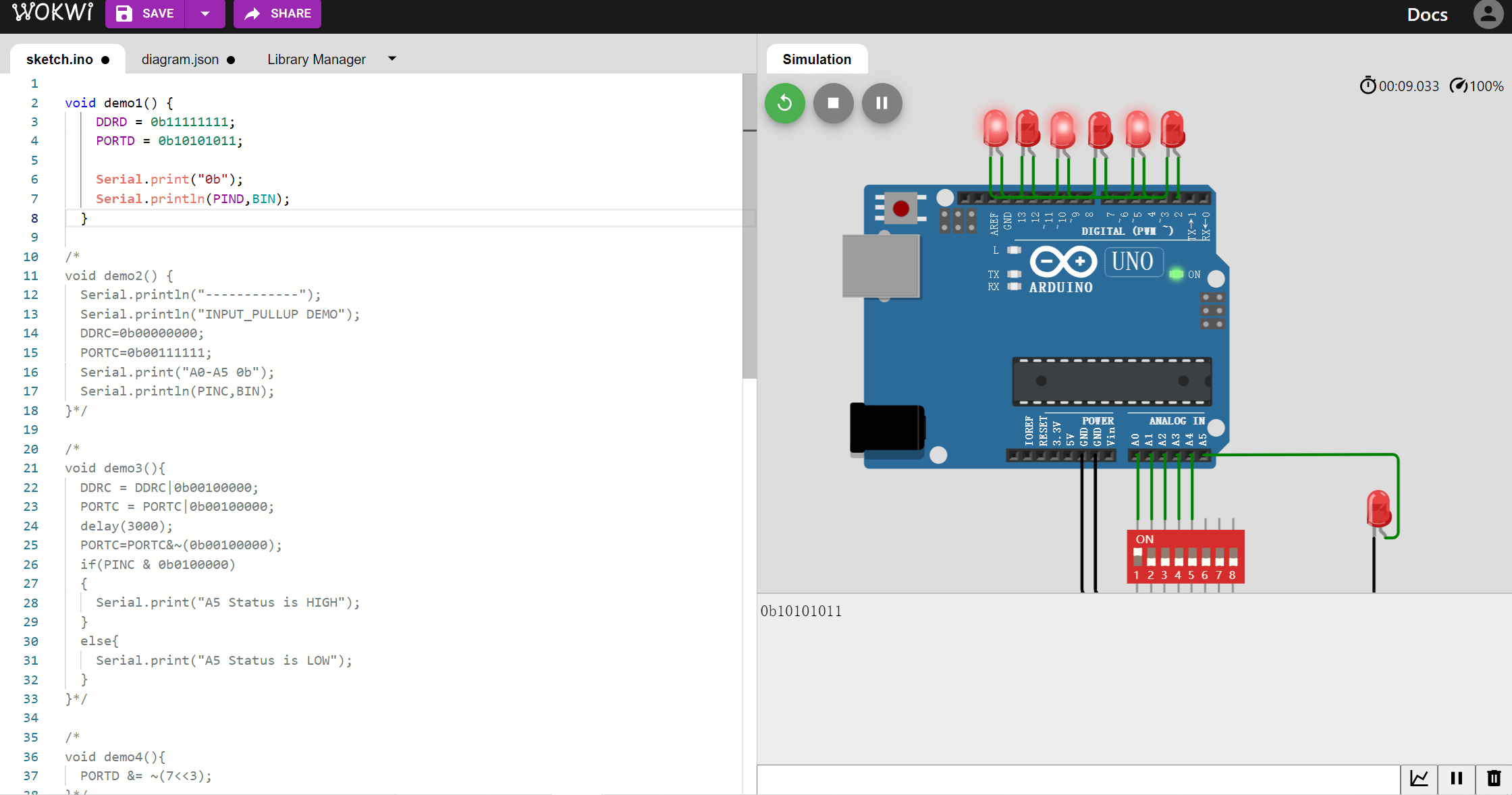
Task: Toggle DIP switch number 1
Action: click(1137, 557)
